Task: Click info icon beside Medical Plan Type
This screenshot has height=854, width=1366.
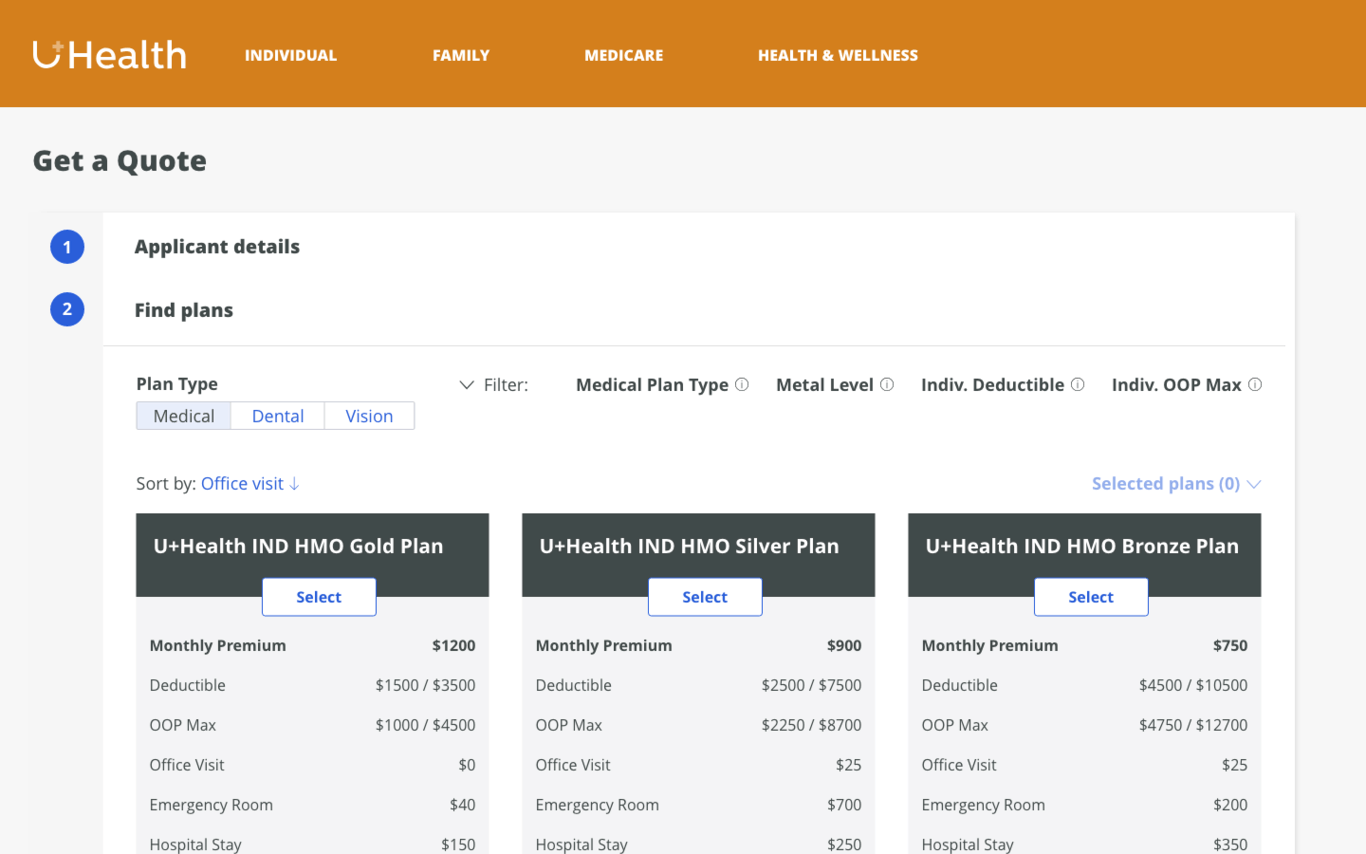Action: [742, 384]
